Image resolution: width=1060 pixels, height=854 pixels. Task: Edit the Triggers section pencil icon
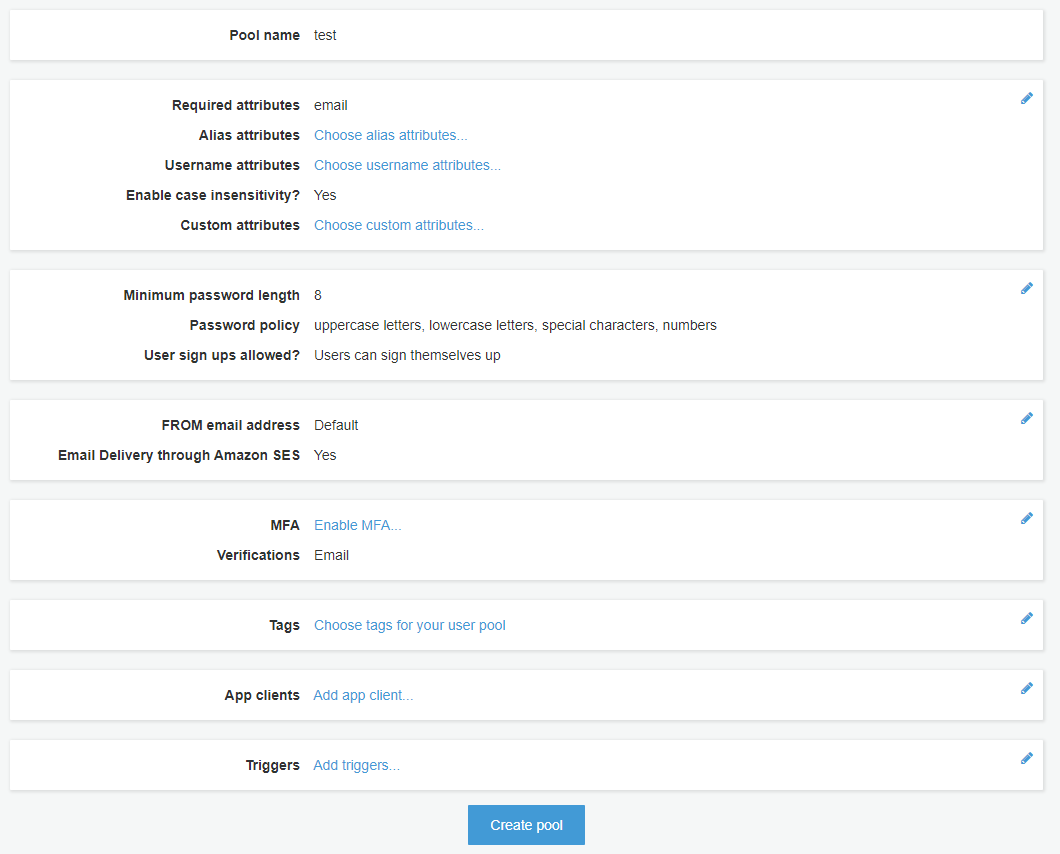coord(1026,759)
